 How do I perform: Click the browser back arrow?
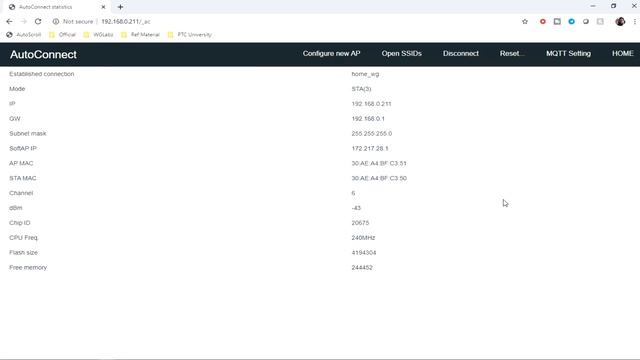point(9,22)
